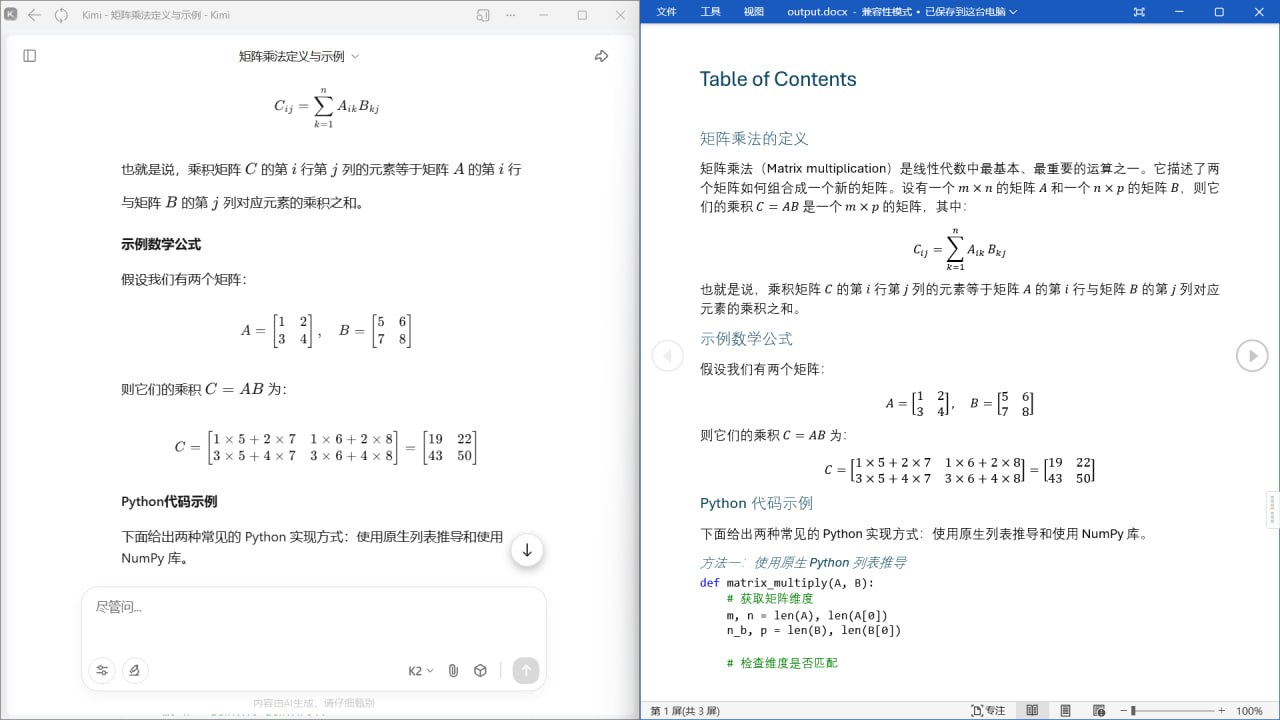Open Kimi's three-dot more options menu

click(512, 15)
